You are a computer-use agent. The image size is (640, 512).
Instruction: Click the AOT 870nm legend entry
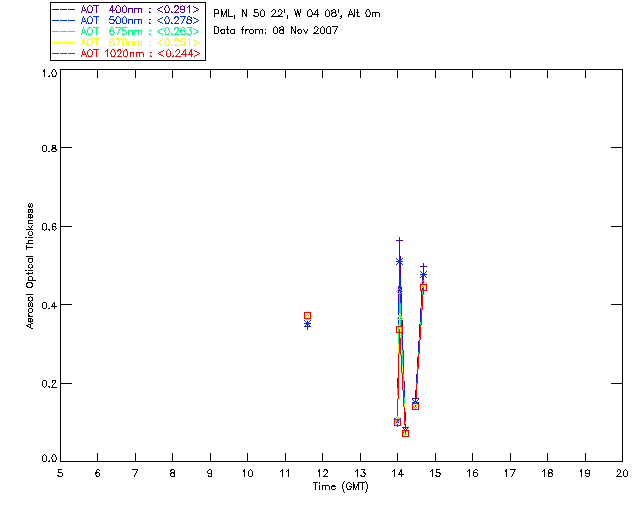coord(126,42)
